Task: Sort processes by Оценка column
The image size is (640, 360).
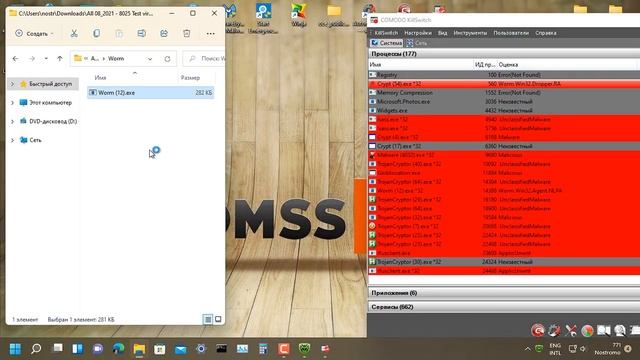Action: click(567, 64)
